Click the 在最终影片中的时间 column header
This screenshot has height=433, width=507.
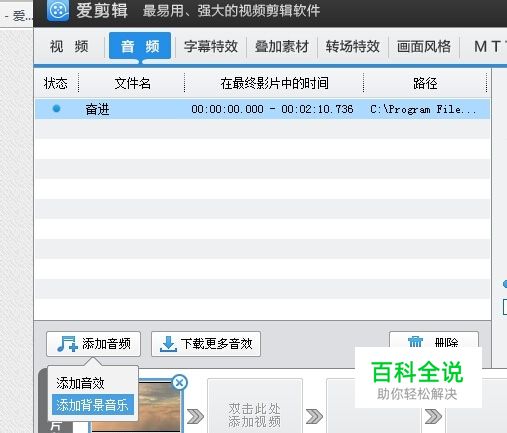[x=274, y=83]
